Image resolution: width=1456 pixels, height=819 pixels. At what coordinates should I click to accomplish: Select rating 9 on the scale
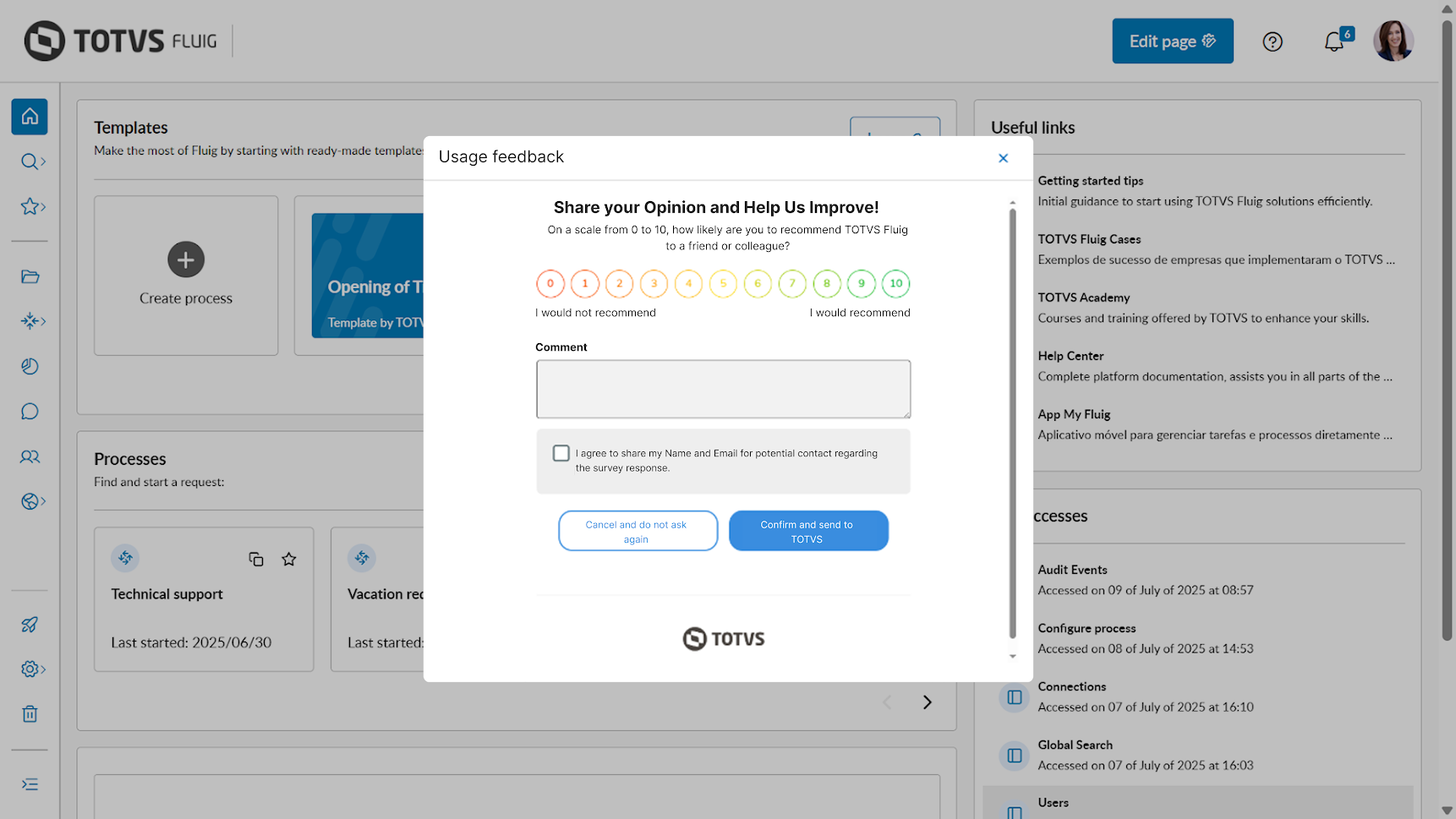(862, 284)
